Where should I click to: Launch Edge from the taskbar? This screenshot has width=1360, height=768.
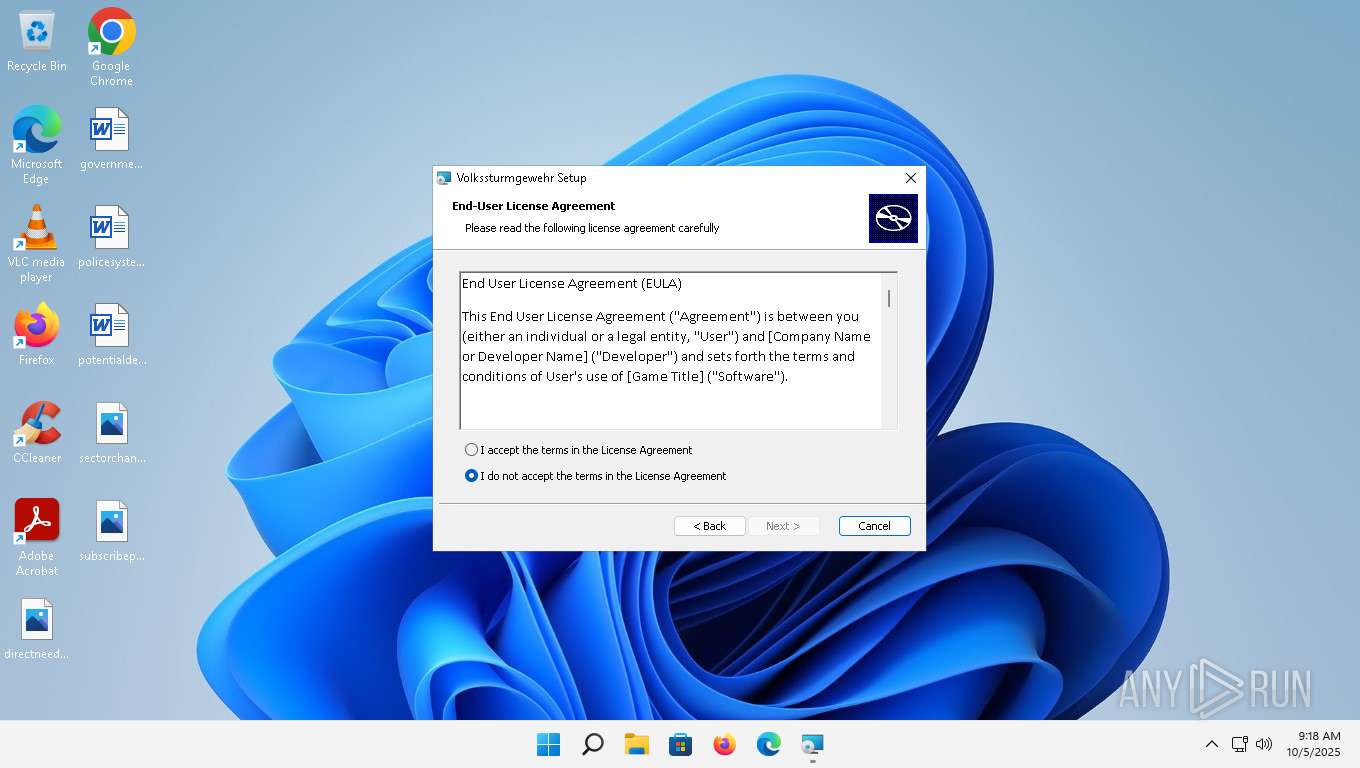pyautogui.click(x=768, y=744)
